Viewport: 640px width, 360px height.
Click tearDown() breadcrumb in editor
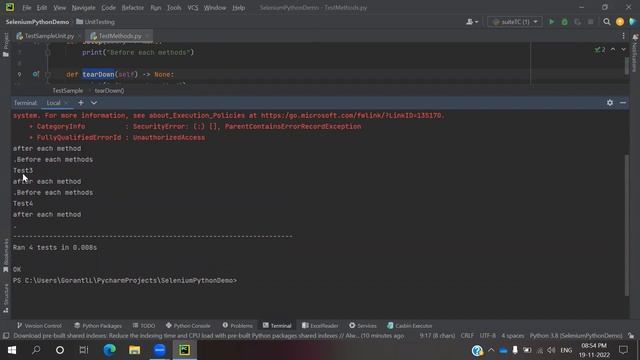tap(109, 91)
